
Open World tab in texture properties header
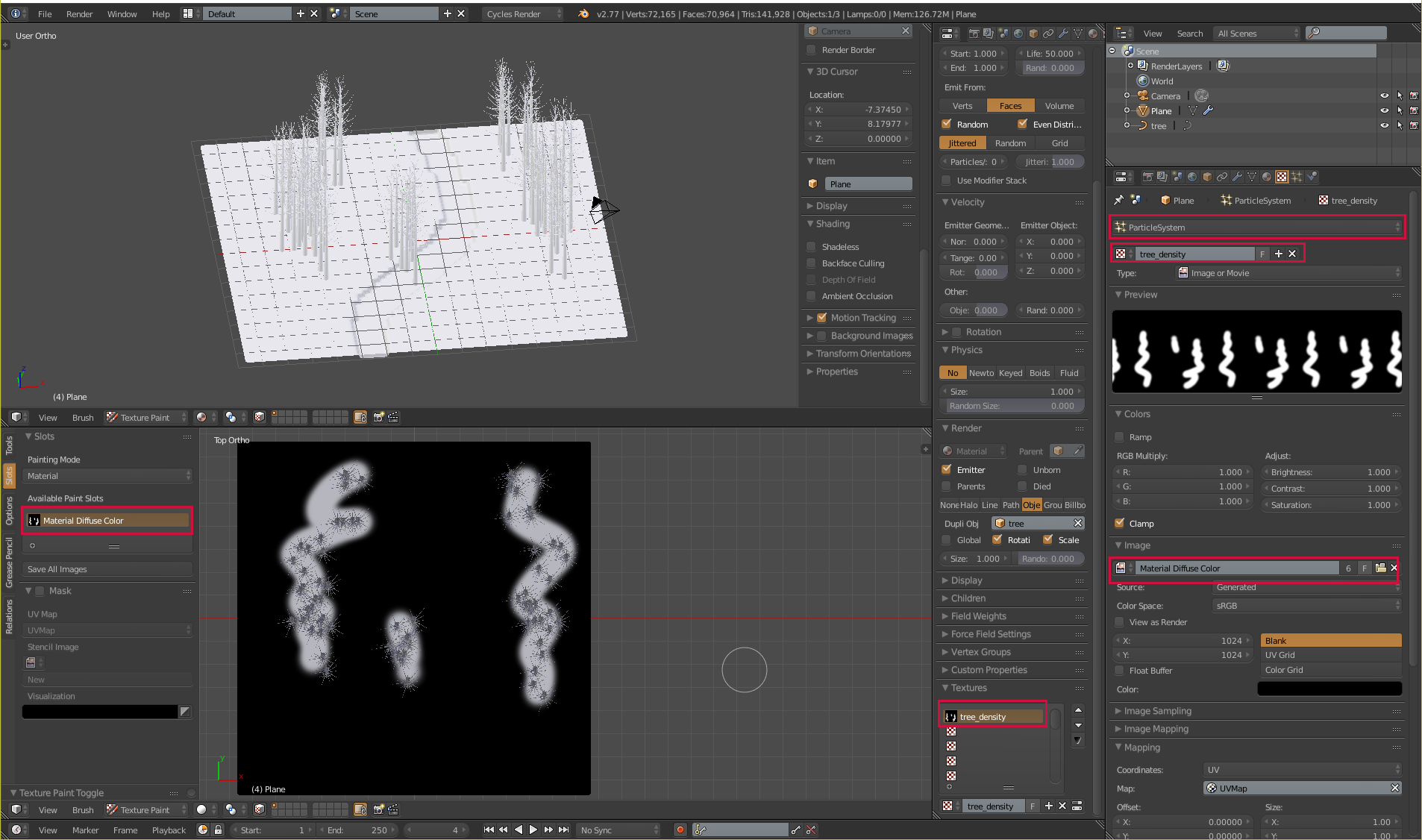tap(1192, 177)
